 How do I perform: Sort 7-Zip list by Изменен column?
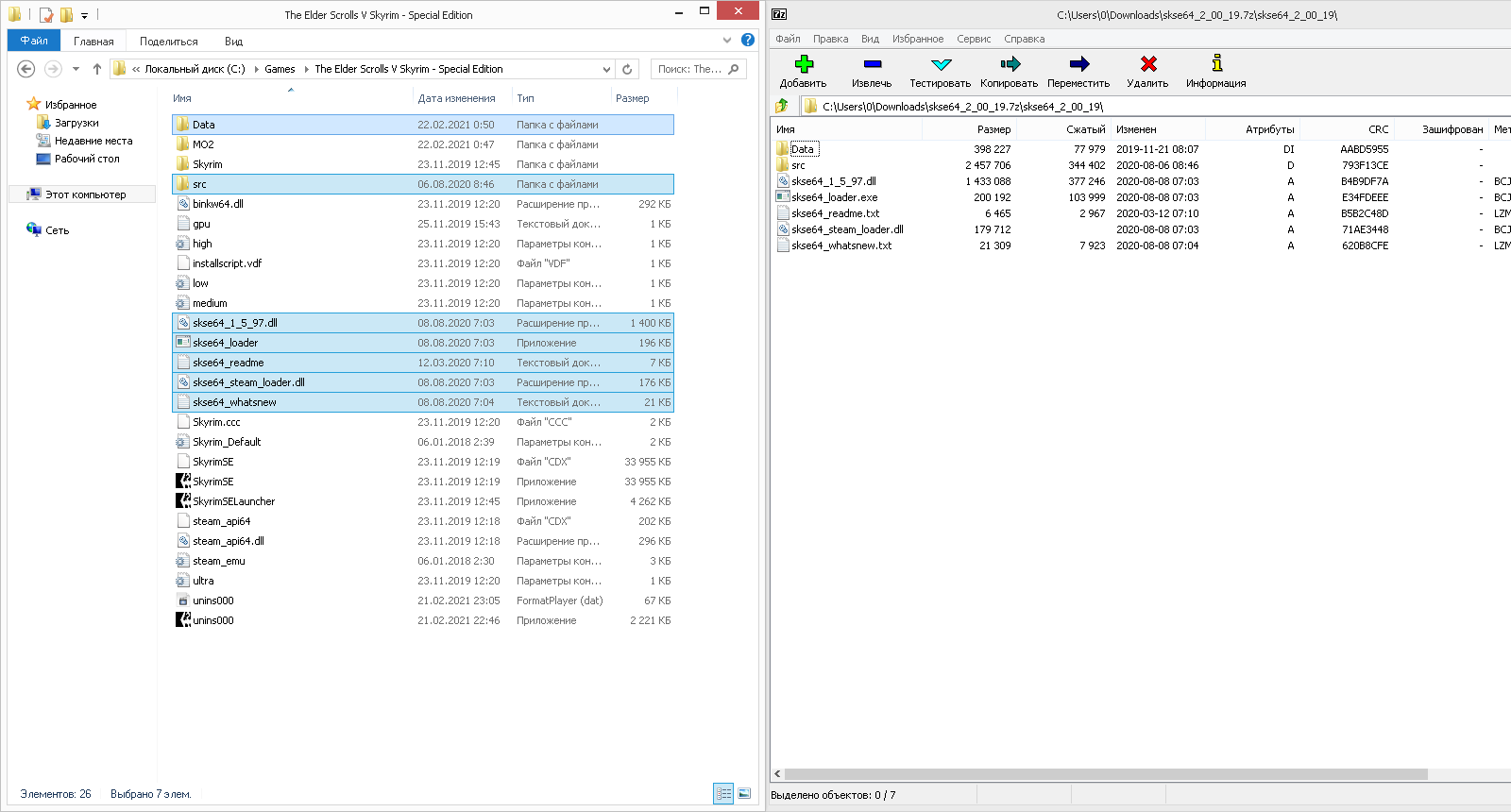[1136, 129]
